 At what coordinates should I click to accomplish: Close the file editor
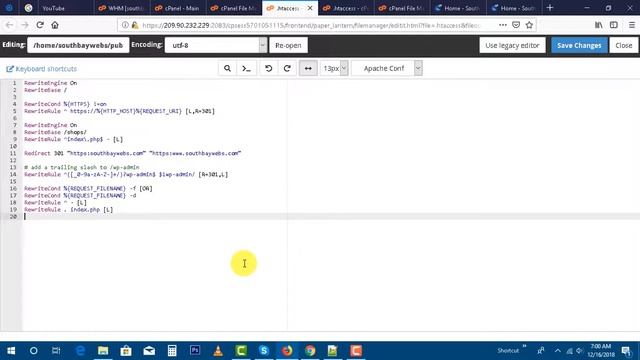coord(624,45)
